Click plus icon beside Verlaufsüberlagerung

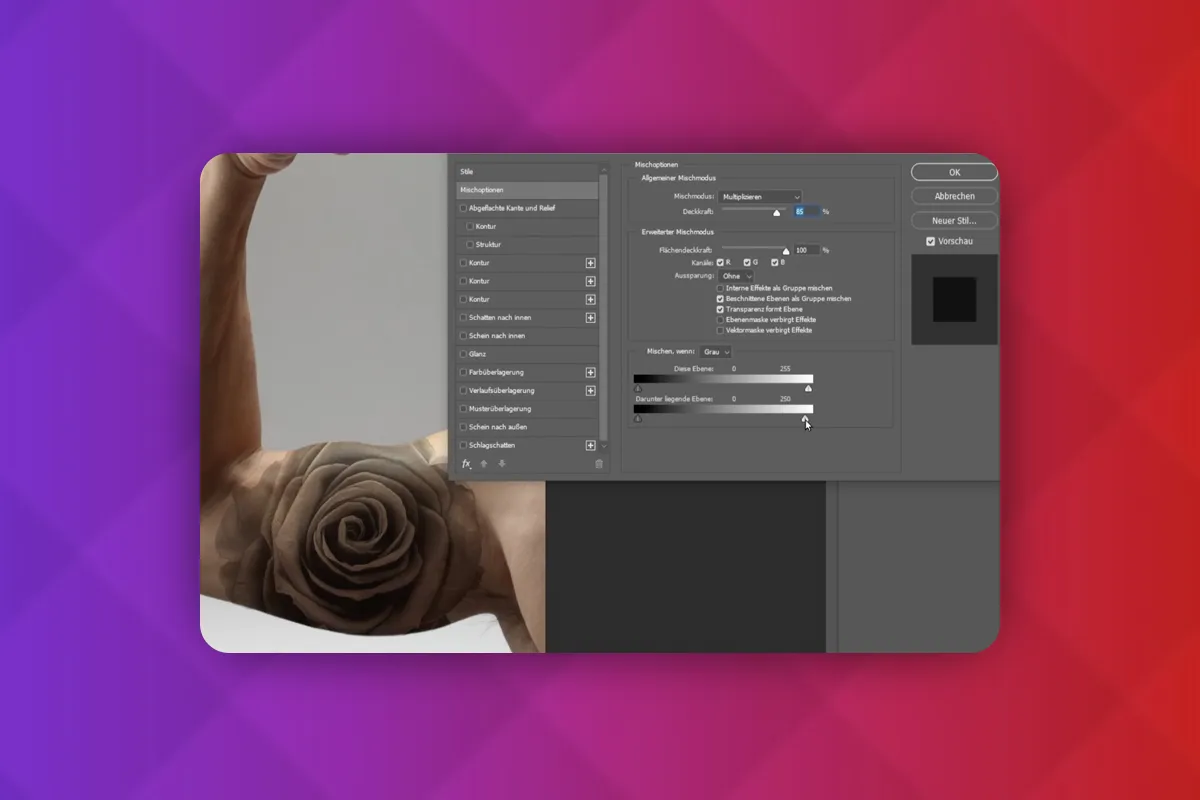coord(590,390)
